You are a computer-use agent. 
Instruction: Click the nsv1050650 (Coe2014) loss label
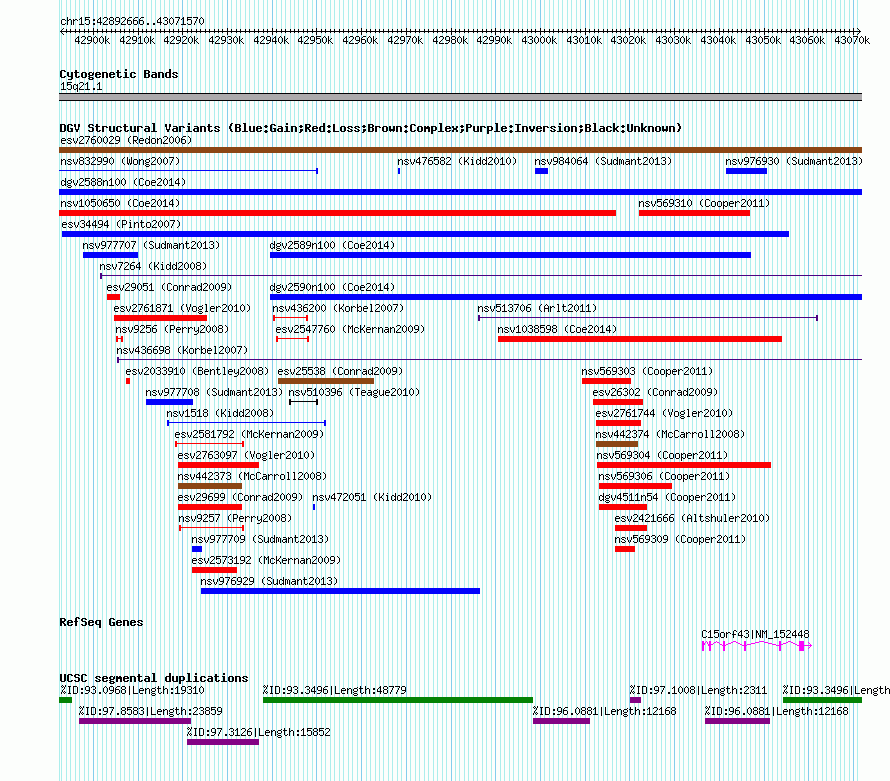(x=120, y=203)
